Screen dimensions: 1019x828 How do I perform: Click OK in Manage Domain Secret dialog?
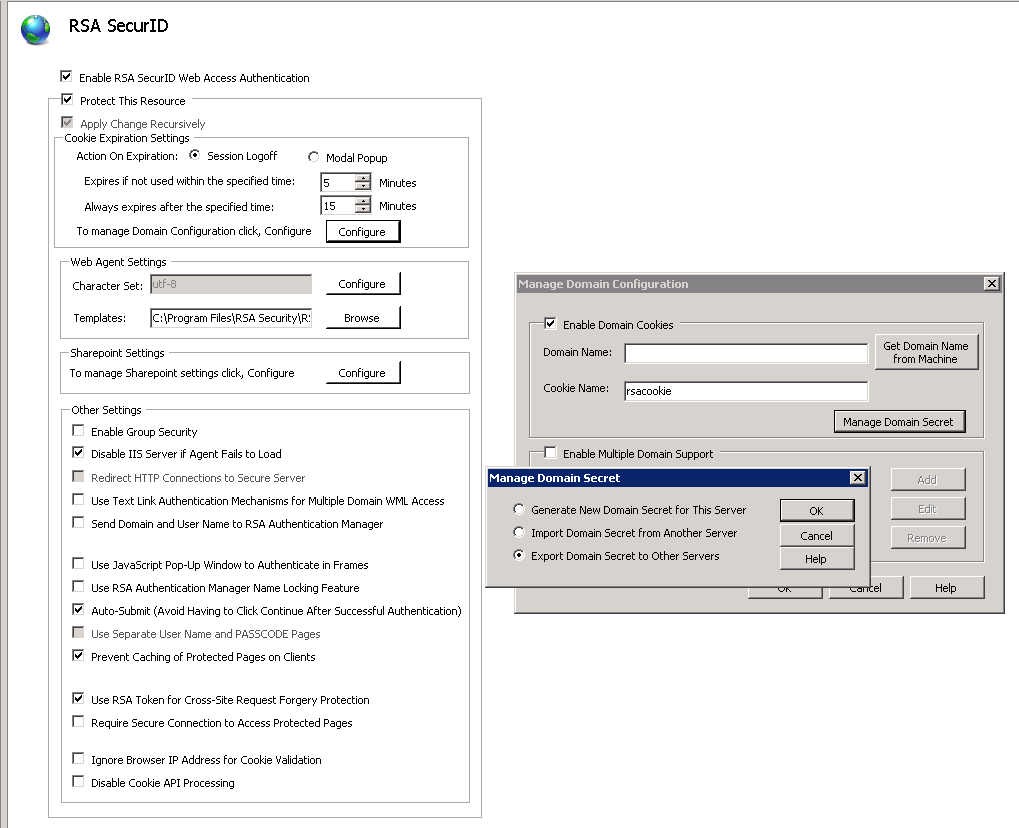(x=816, y=511)
